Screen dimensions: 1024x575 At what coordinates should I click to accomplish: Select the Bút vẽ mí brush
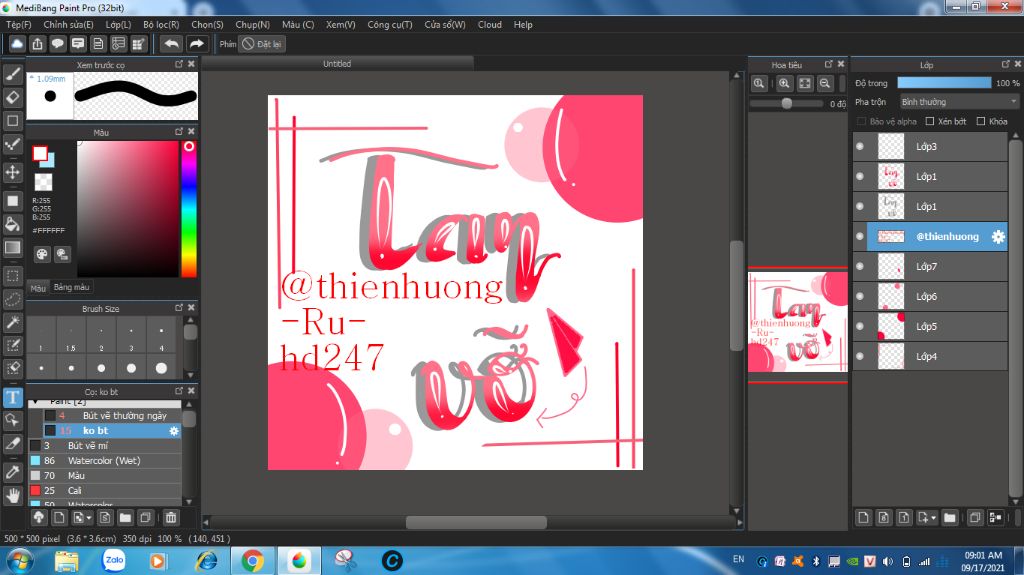[x=104, y=446]
